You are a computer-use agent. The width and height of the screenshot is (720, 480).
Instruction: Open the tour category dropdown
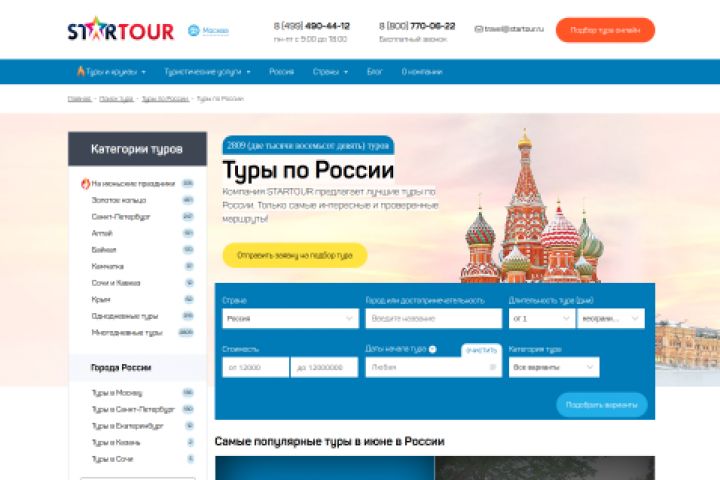pyautogui.click(x=554, y=367)
